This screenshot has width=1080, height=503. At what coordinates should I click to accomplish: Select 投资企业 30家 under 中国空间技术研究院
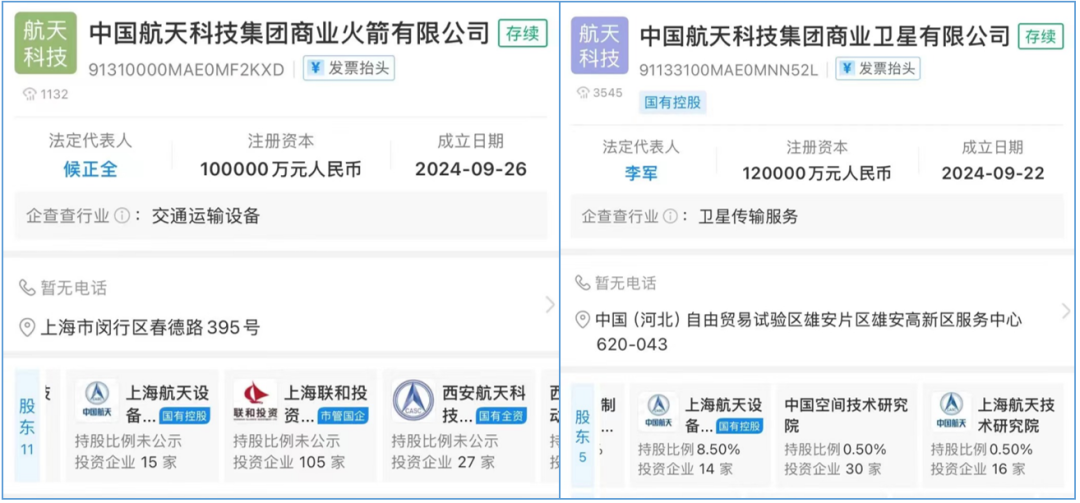[833, 469]
